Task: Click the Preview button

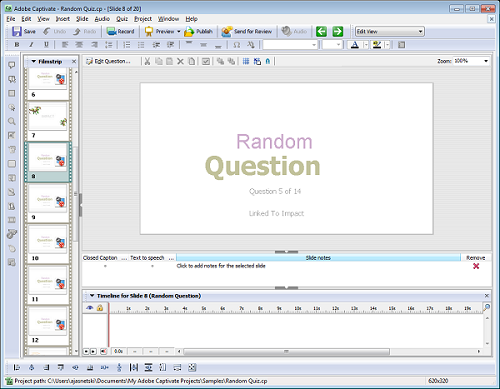Action: [162, 31]
